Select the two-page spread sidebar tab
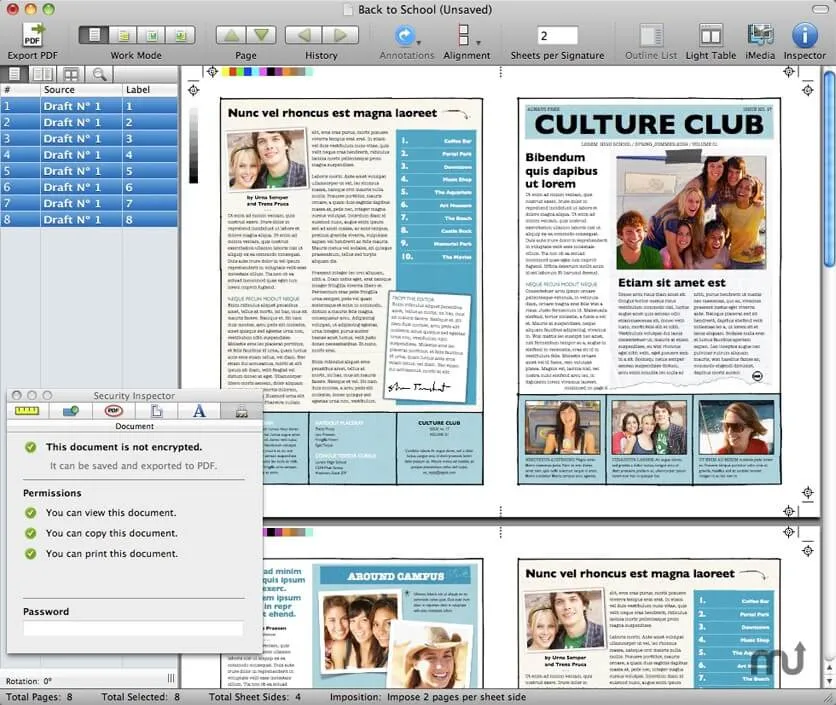The image size is (836, 705). (42, 74)
